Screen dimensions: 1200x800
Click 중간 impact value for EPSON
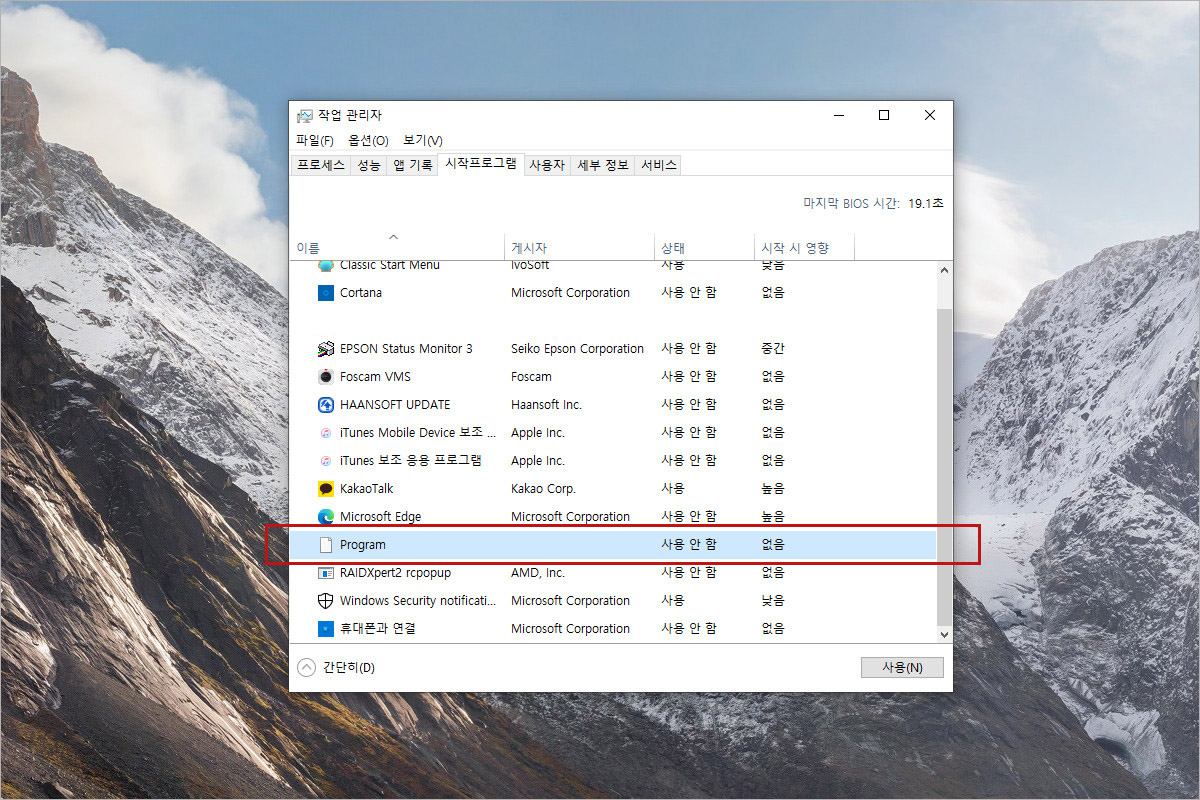(x=773, y=349)
